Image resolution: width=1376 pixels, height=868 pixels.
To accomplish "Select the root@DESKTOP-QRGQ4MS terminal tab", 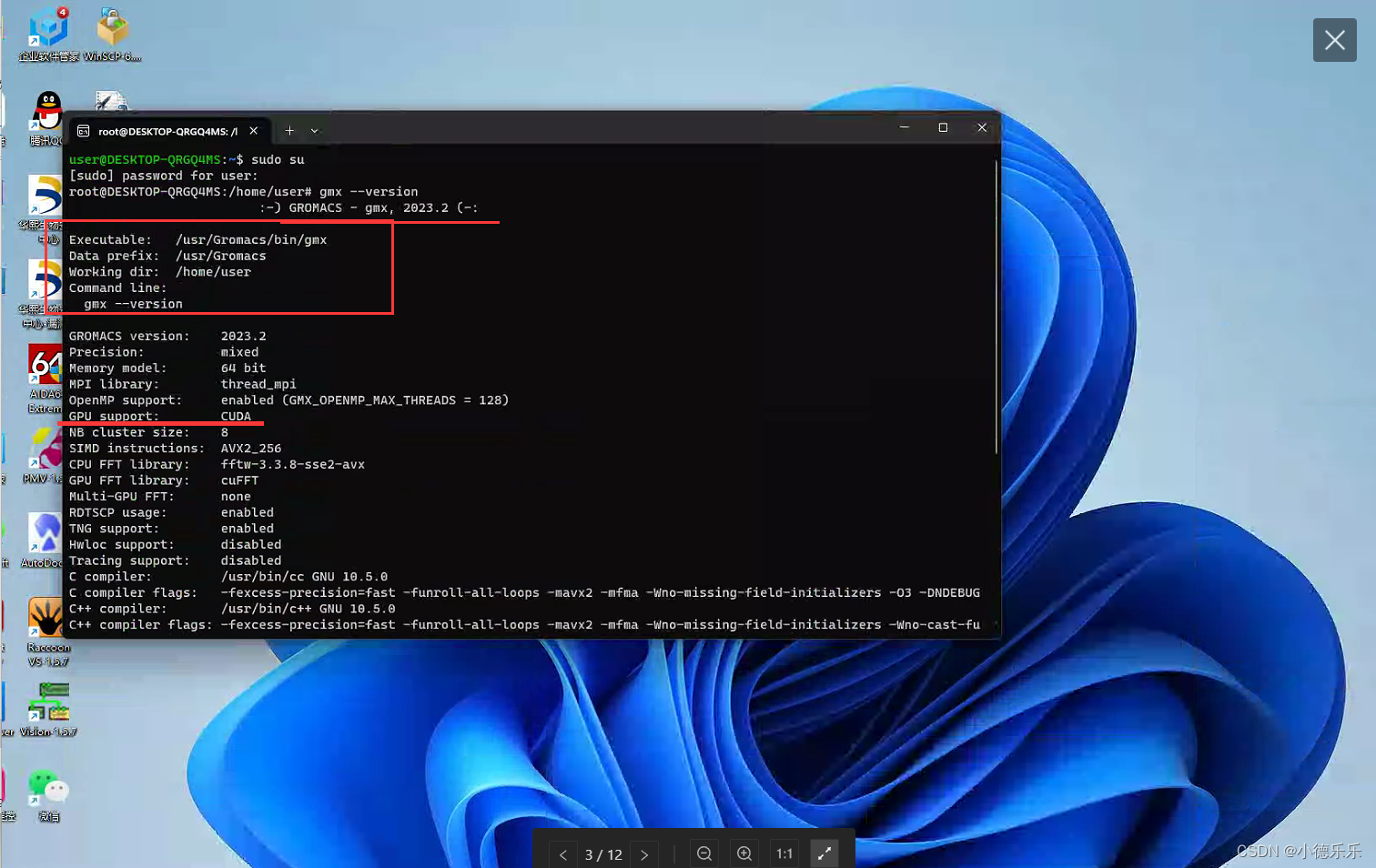I will click(167, 131).
